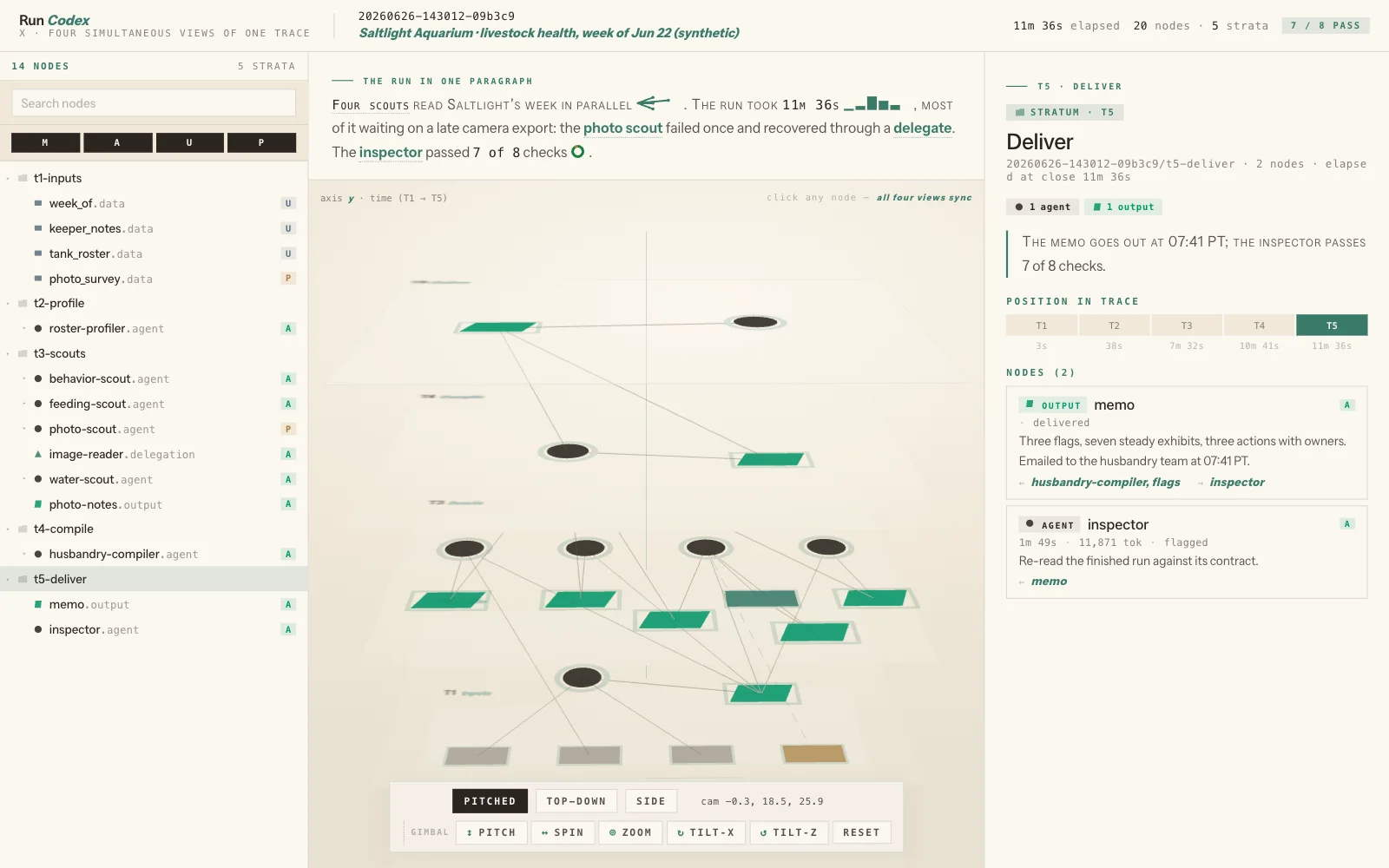Click the Zoom gimbal control
Viewport: 1389px width, 868px height.
pyautogui.click(x=630, y=832)
